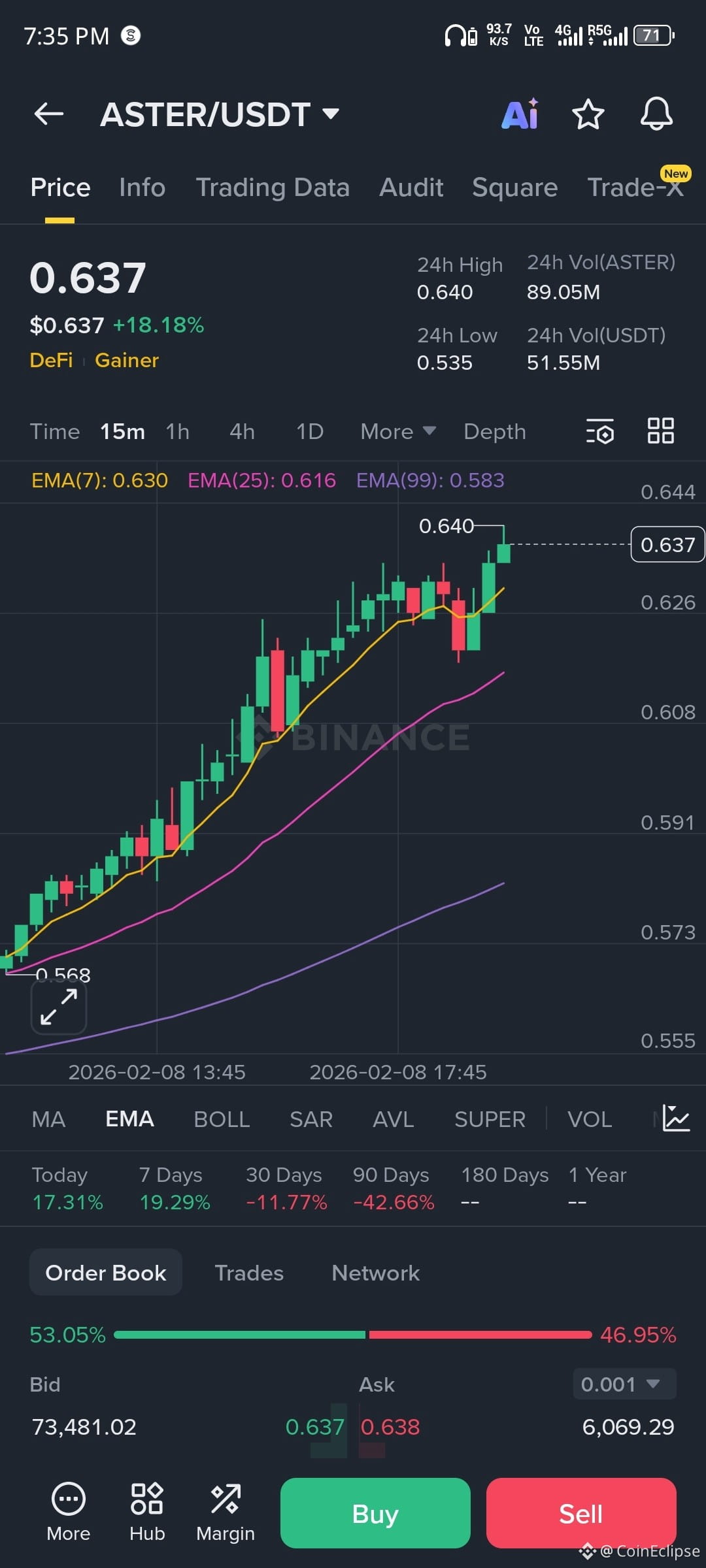Select the Order Book tab
The height and width of the screenshot is (1568, 706).
click(x=106, y=1272)
